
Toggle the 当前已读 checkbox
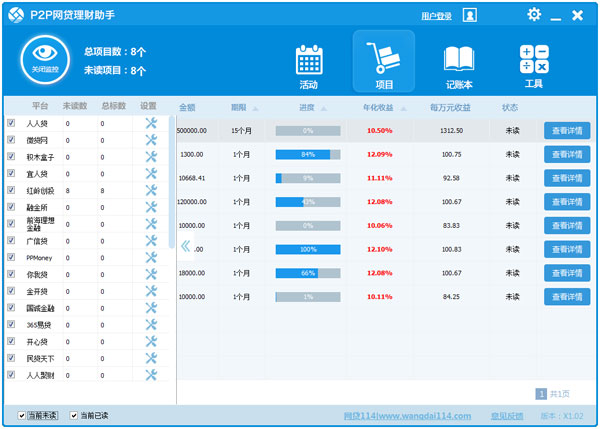(x=74, y=415)
